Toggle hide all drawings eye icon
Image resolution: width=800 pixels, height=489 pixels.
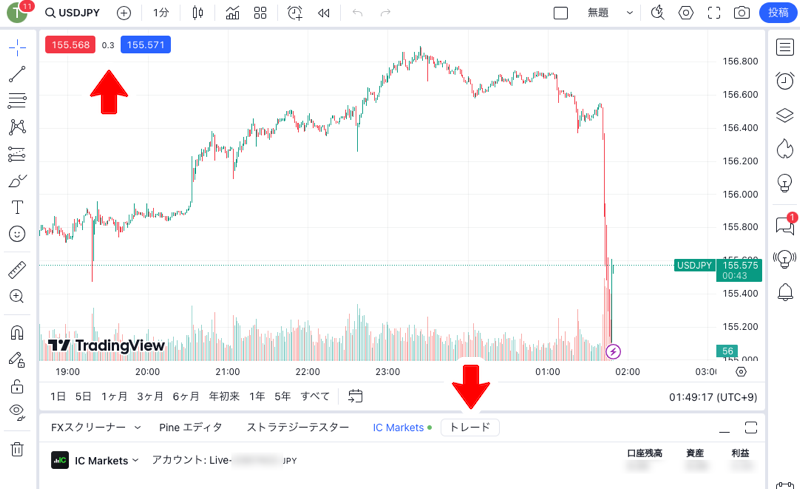17,411
